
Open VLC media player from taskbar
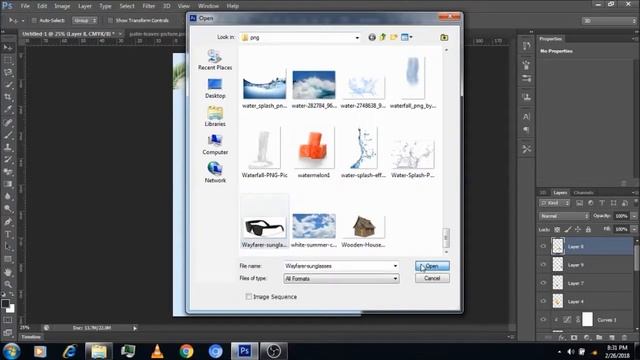click(x=157, y=351)
